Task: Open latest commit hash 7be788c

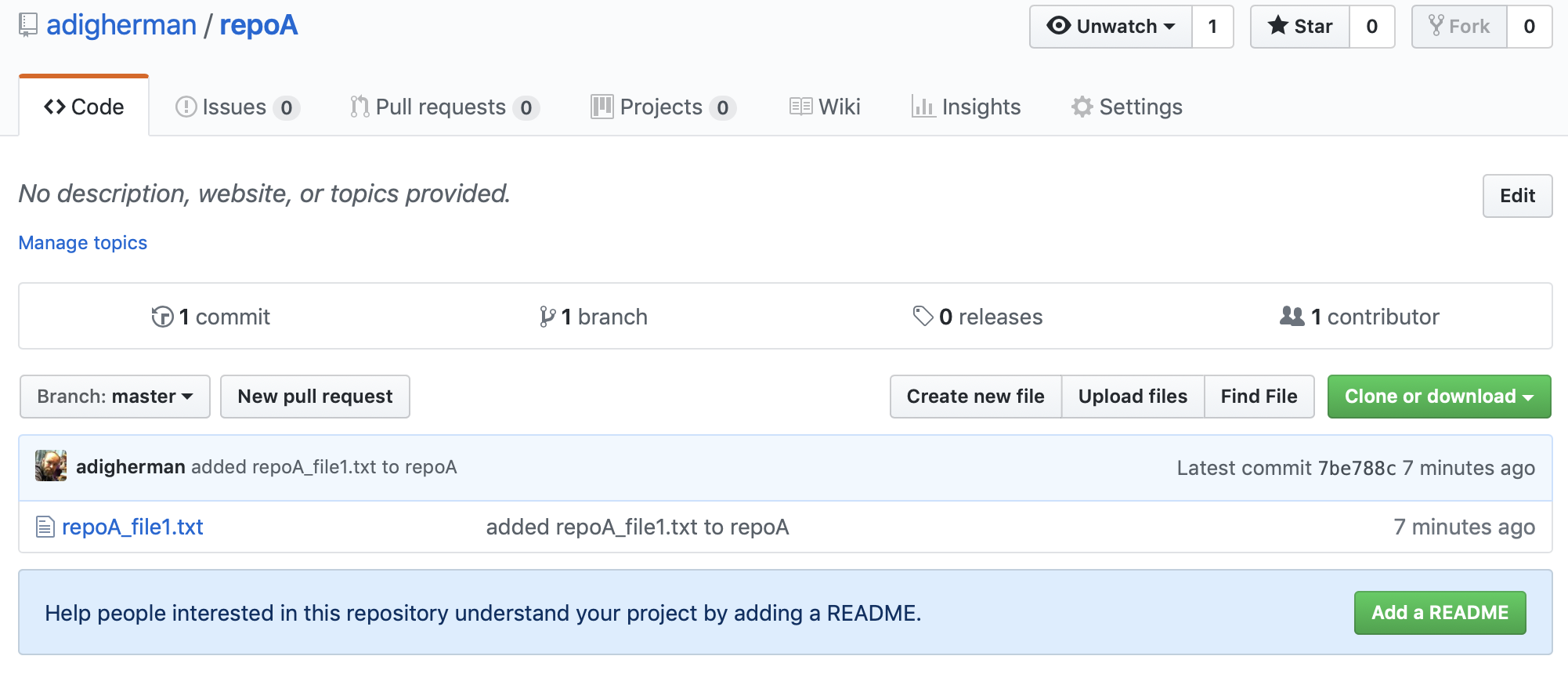Action: pyautogui.click(x=1357, y=468)
